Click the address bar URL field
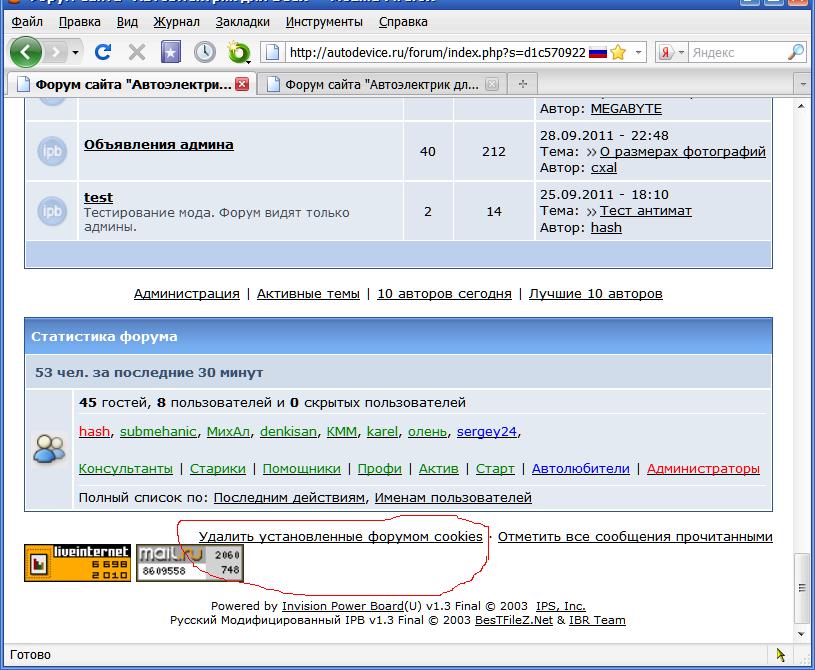Image resolution: width=815 pixels, height=670 pixels. (x=437, y=52)
